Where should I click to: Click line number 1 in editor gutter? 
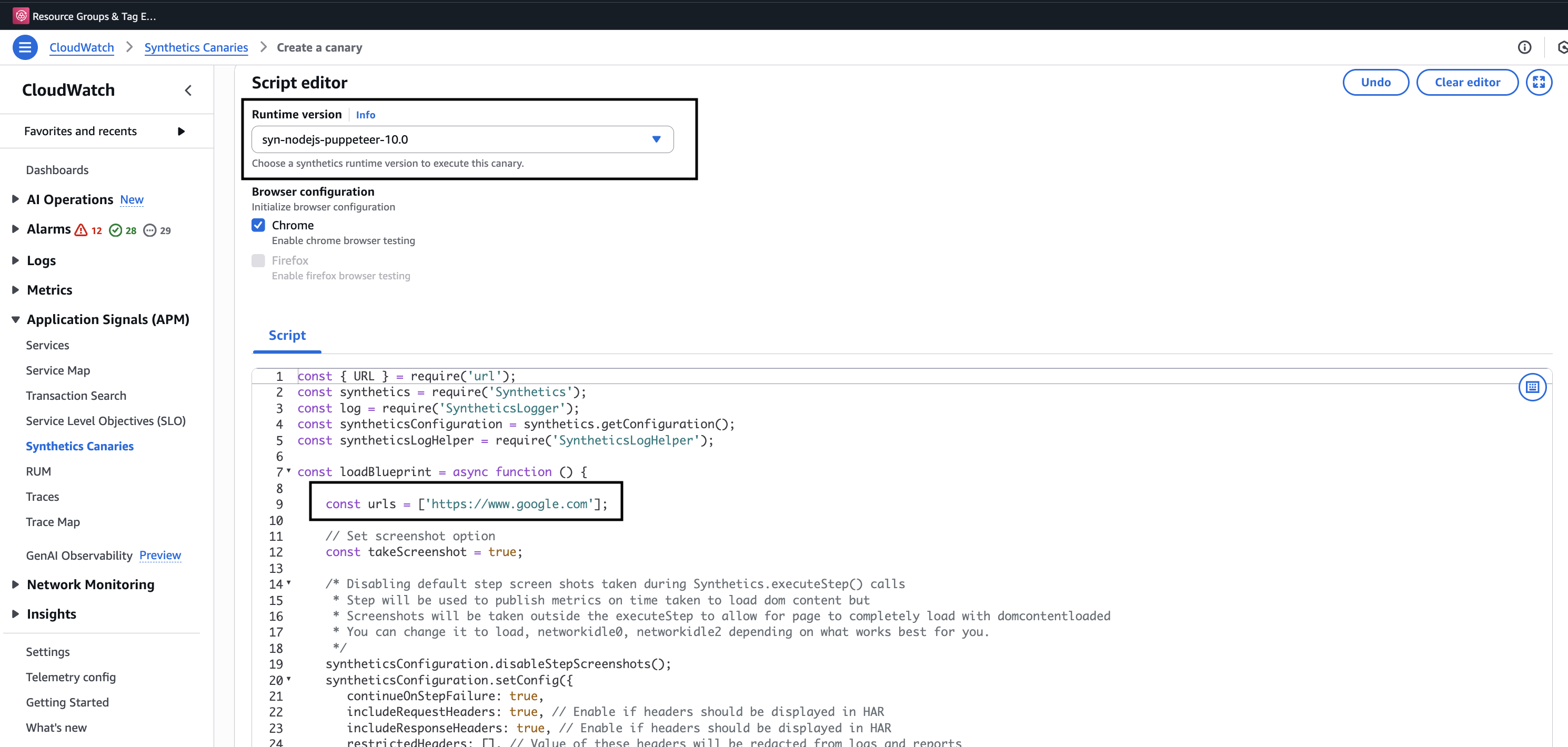279,376
